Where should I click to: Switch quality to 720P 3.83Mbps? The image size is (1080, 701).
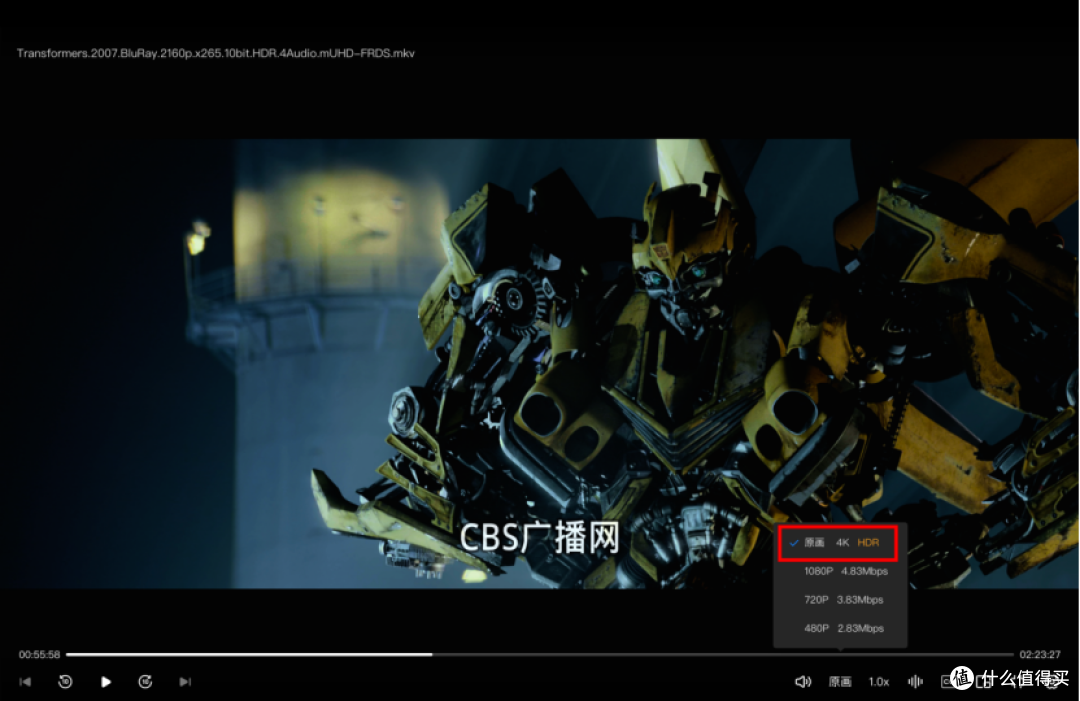840,600
